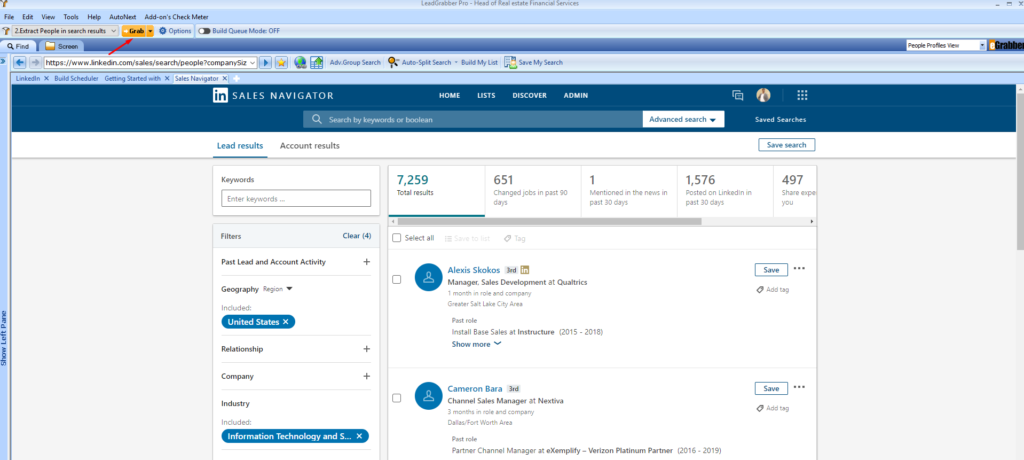Close the Sales Navigator tab
This screenshot has width=1024, height=460.
point(225,78)
